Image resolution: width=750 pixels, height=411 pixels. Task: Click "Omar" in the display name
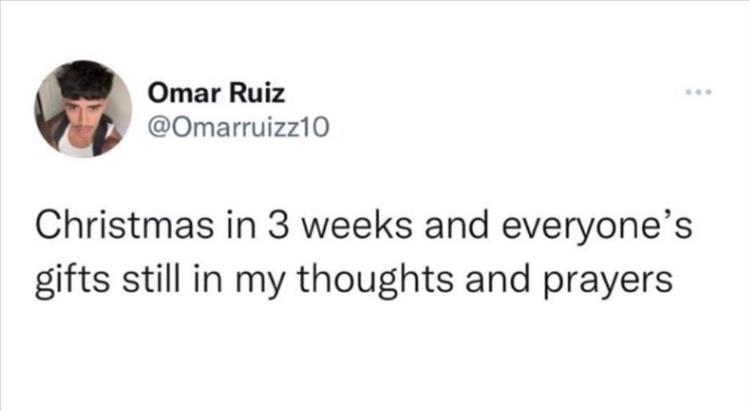click(177, 94)
